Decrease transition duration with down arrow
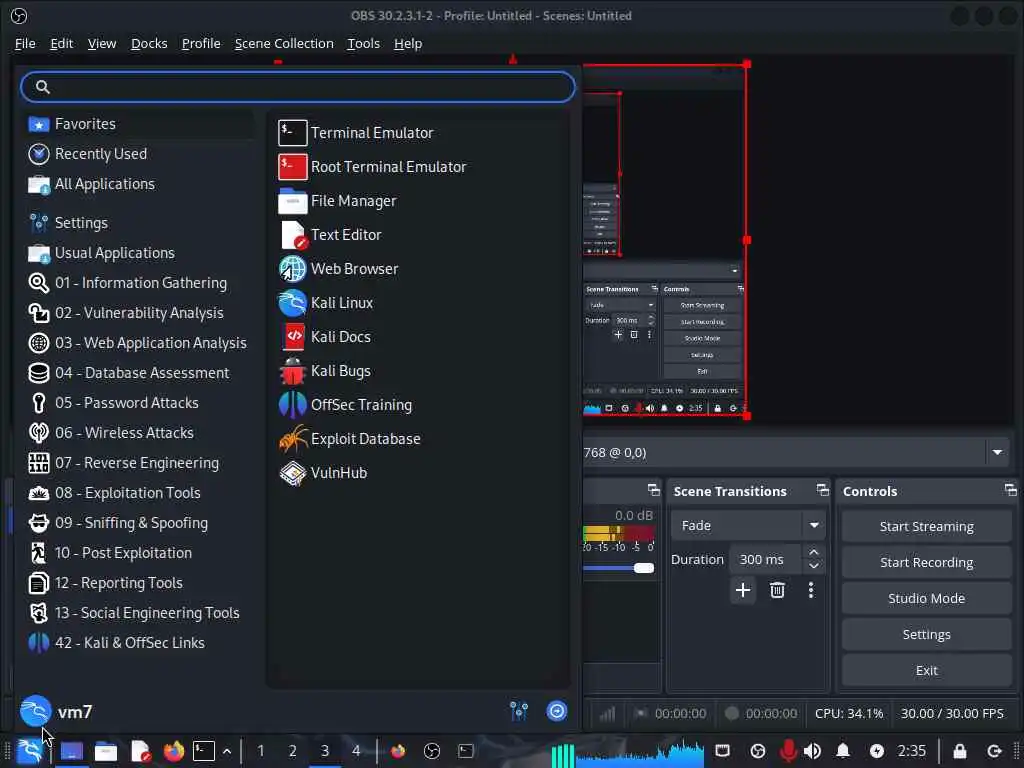 click(814, 566)
